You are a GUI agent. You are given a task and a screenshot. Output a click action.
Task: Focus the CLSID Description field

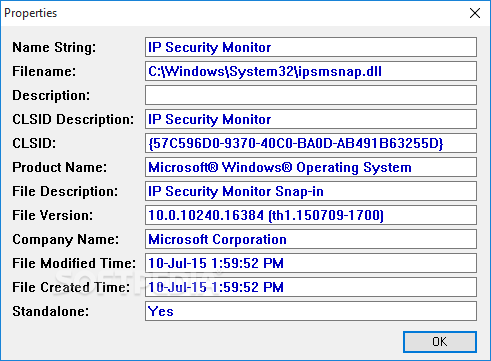point(311,119)
